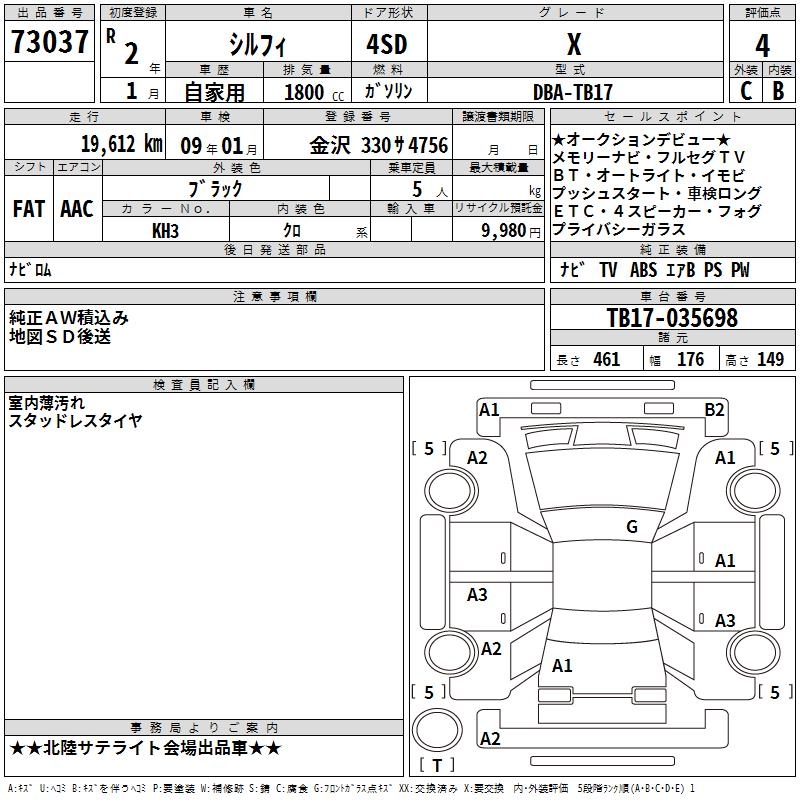Screen dimensions: 800x800
Task: Click the ★オークションデビュー★ sales point
Action: click(x=641, y=139)
